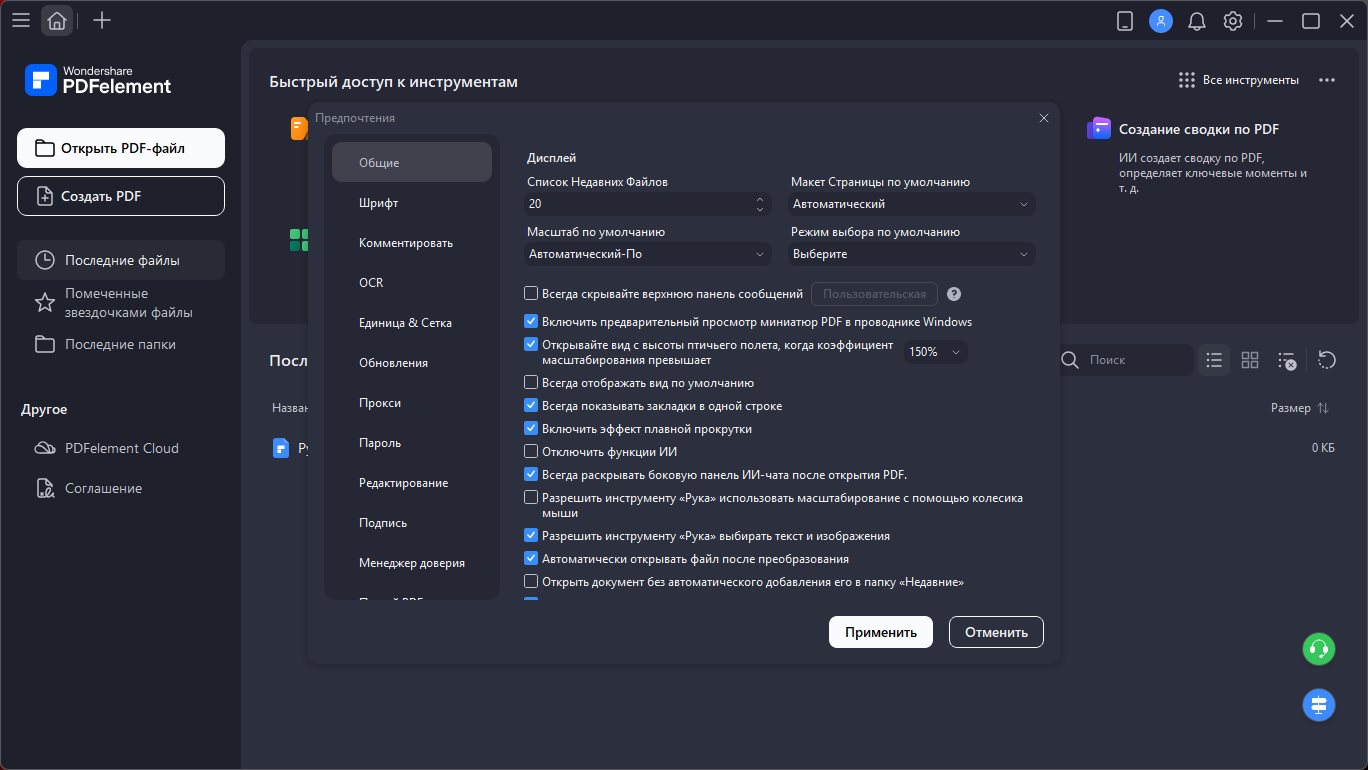Click the Поиск search field
This screenshot has width=1368, height=770.
point(1125,359)
